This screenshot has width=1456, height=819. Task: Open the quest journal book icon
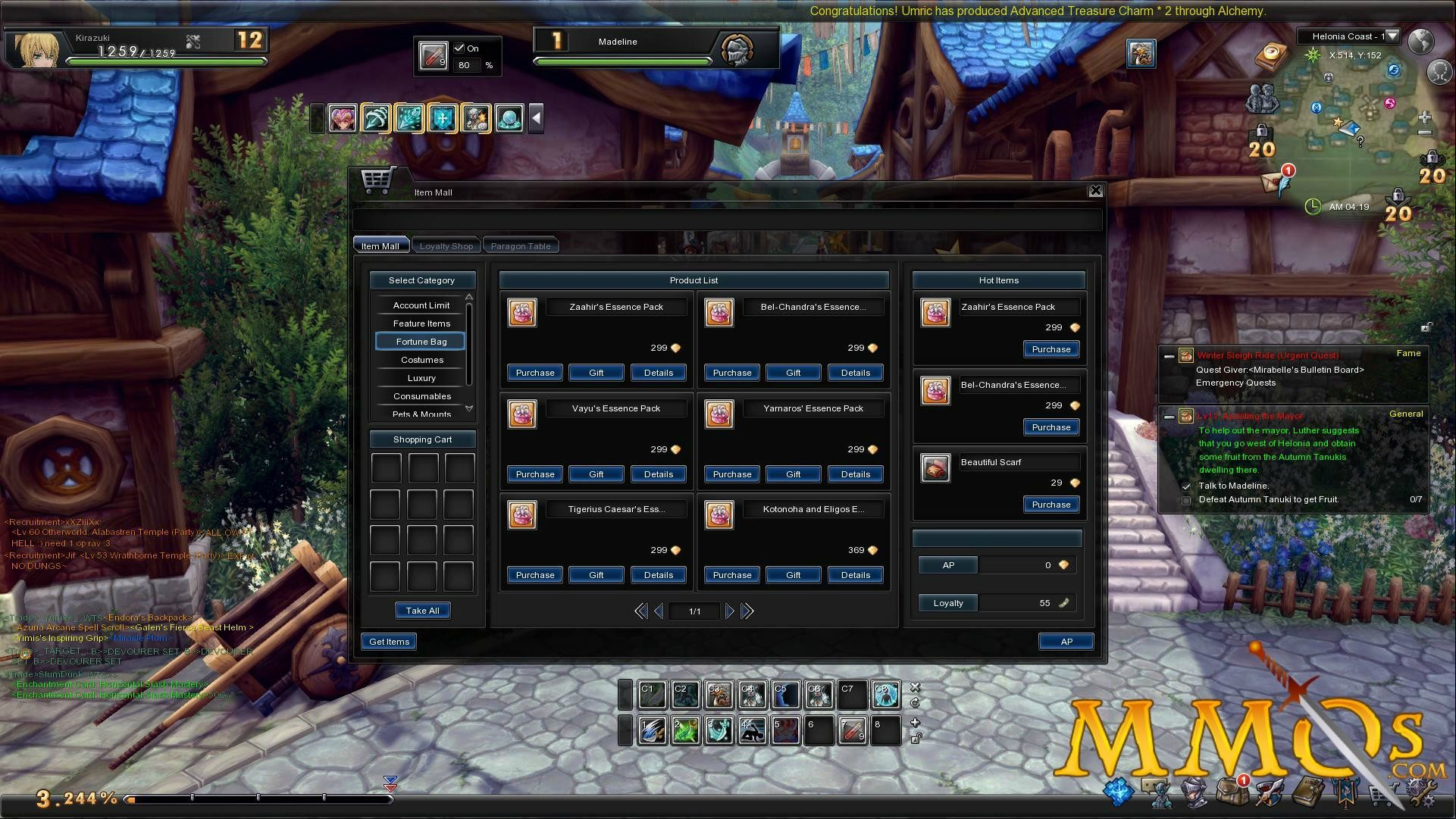(1307, 793)
